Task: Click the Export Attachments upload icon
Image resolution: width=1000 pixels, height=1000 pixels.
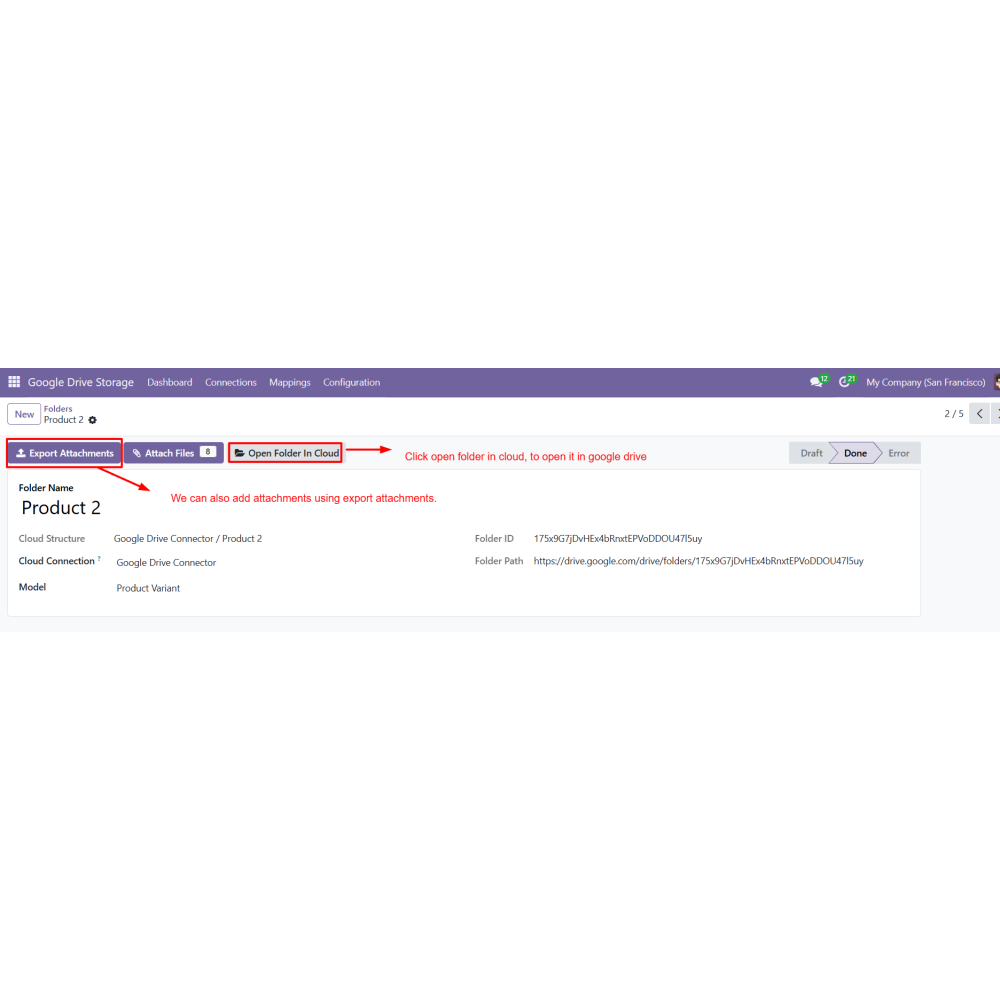Action: point(21,453)
